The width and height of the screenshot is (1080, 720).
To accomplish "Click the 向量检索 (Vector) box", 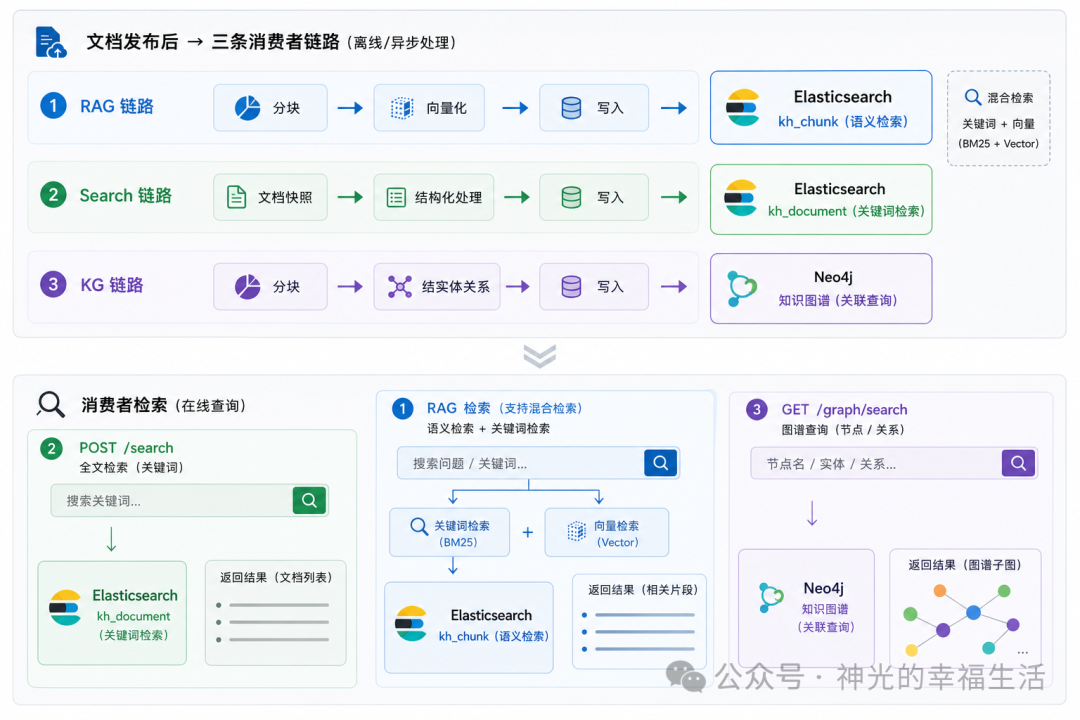I will (607, 533).
